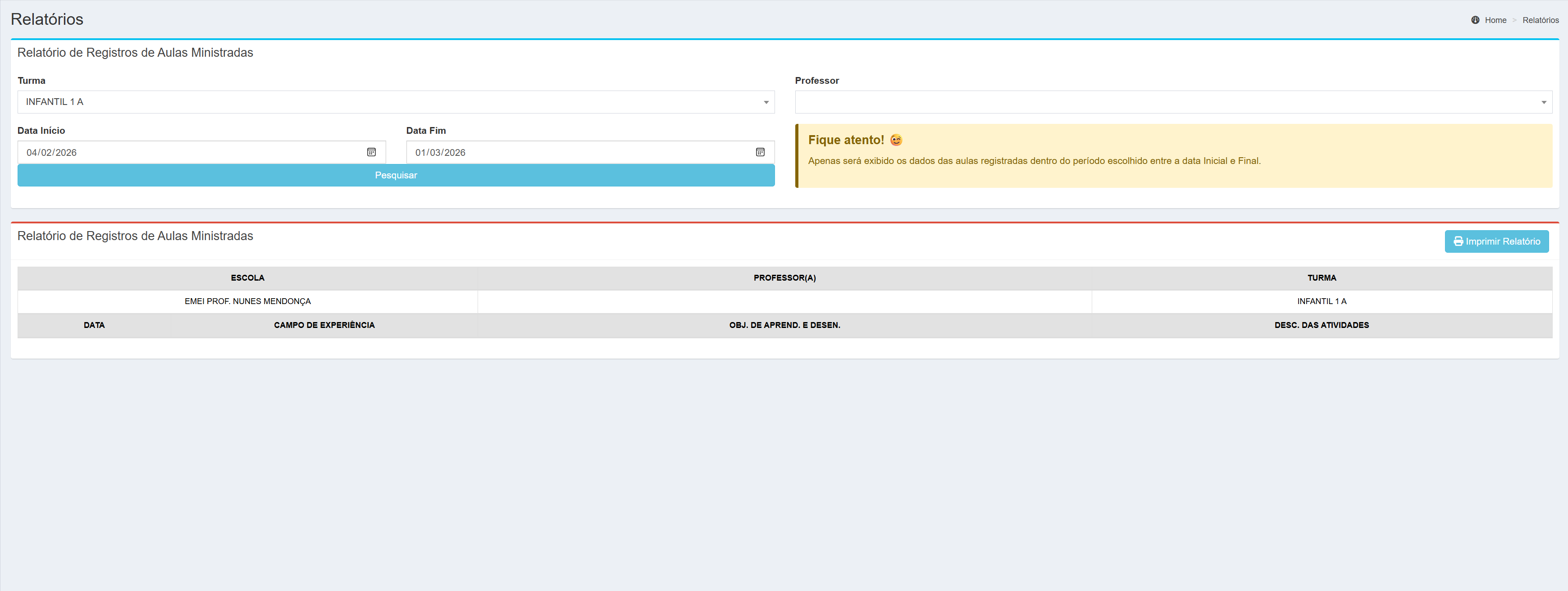Click the Fique atento! alert heading
1568x591 pixels.
click(x=845, y=140)
